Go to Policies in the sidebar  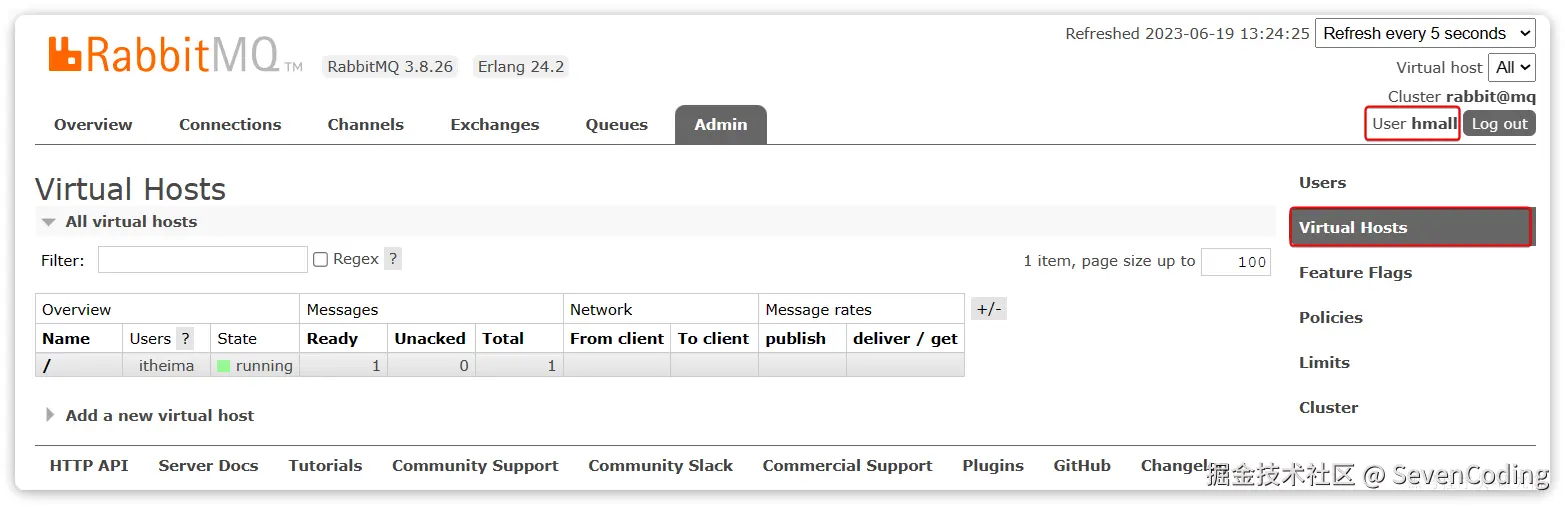pos(1330,318)
